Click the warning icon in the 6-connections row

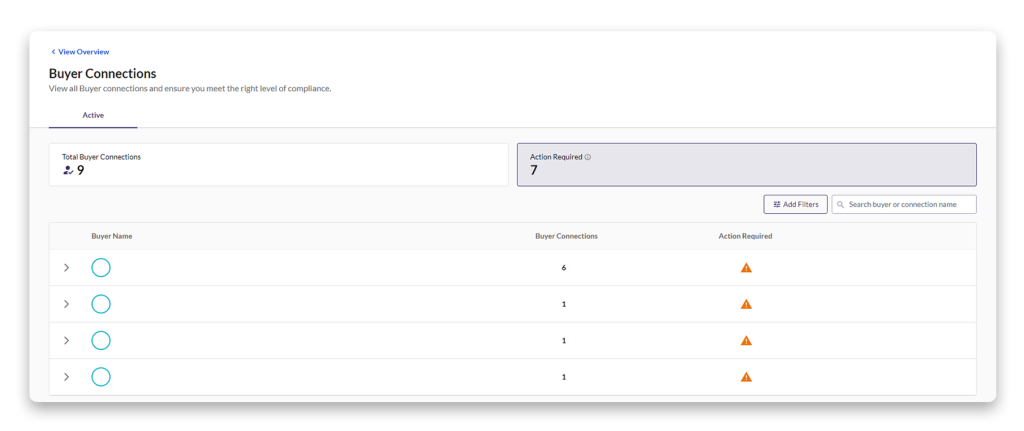pos(746,268)
